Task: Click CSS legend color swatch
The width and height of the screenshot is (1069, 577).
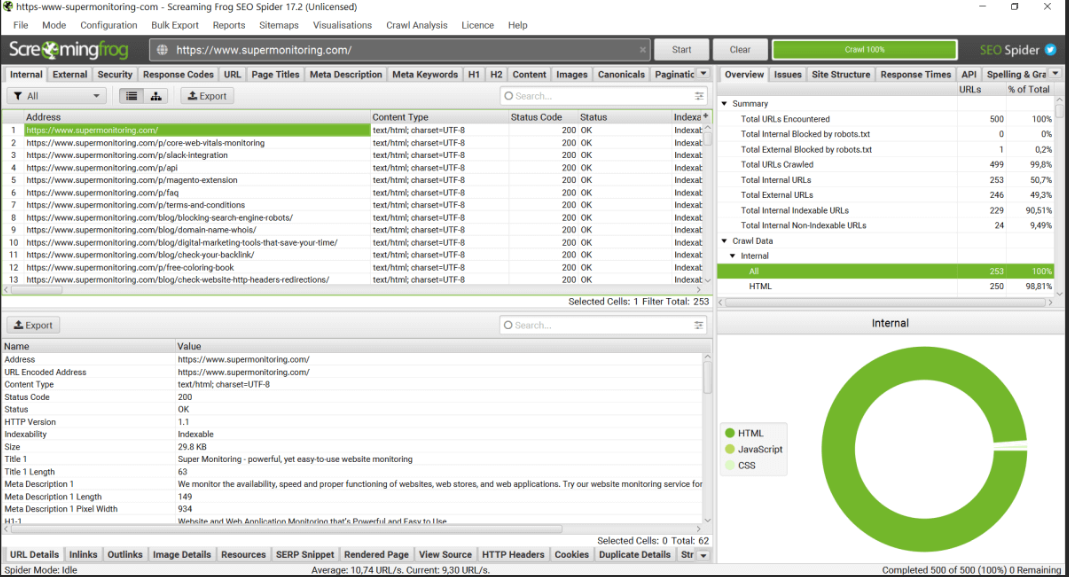Action: pyautogui.click(x=729, y=466)
